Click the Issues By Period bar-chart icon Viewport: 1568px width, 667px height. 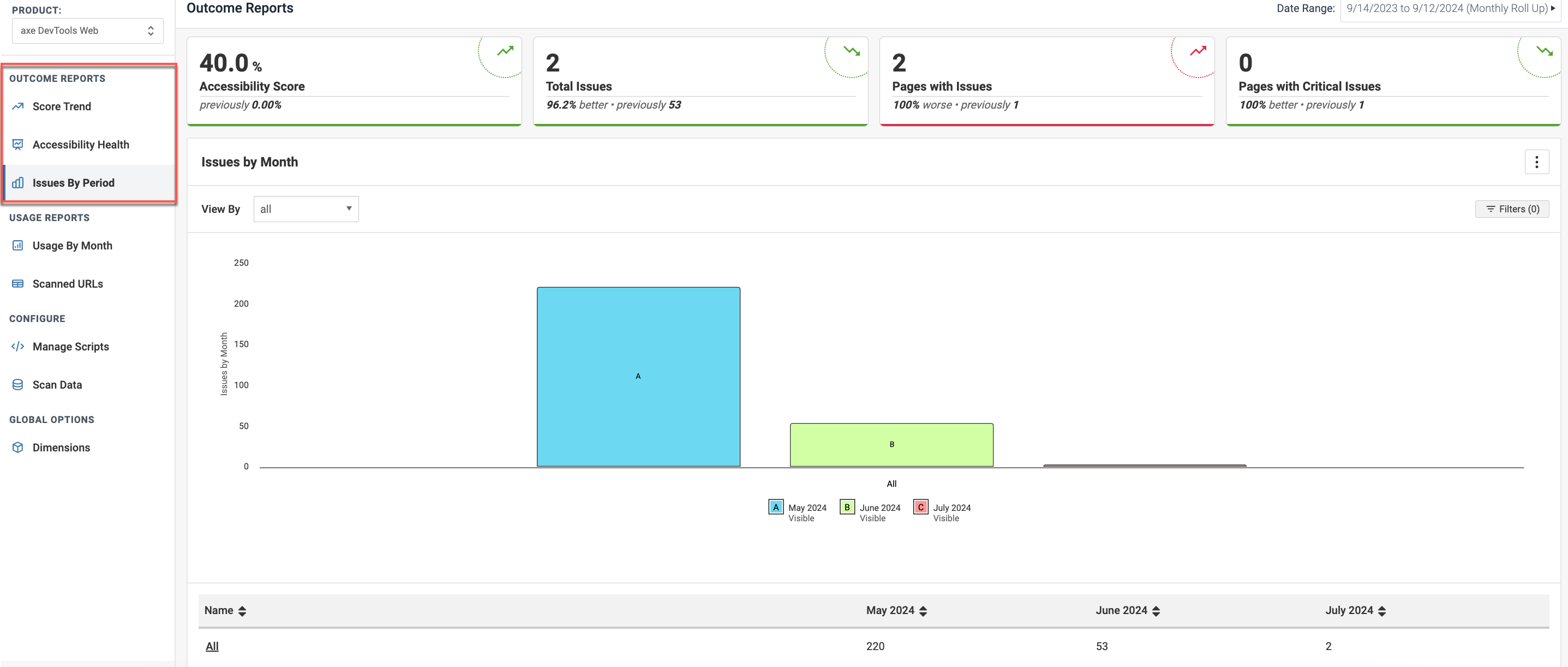click(x=17, y=183)
